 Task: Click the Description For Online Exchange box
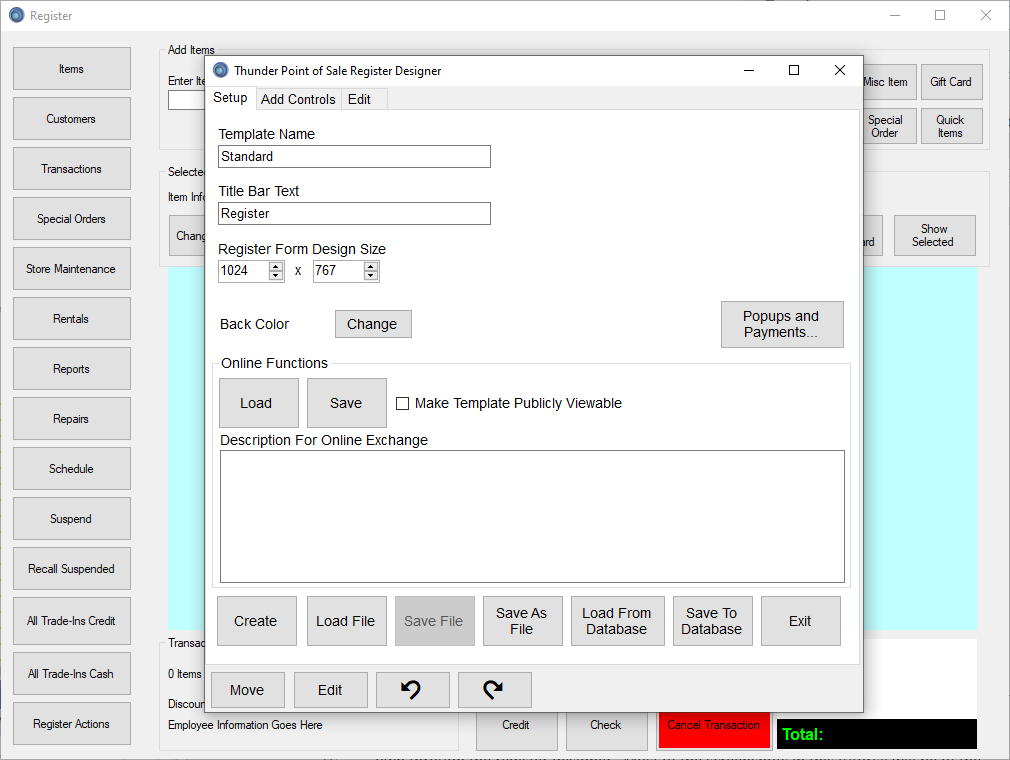tap(532, 516)
